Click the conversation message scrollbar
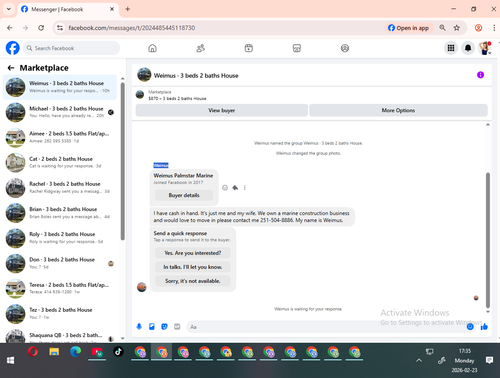500x378 pixels. [488, 240]
